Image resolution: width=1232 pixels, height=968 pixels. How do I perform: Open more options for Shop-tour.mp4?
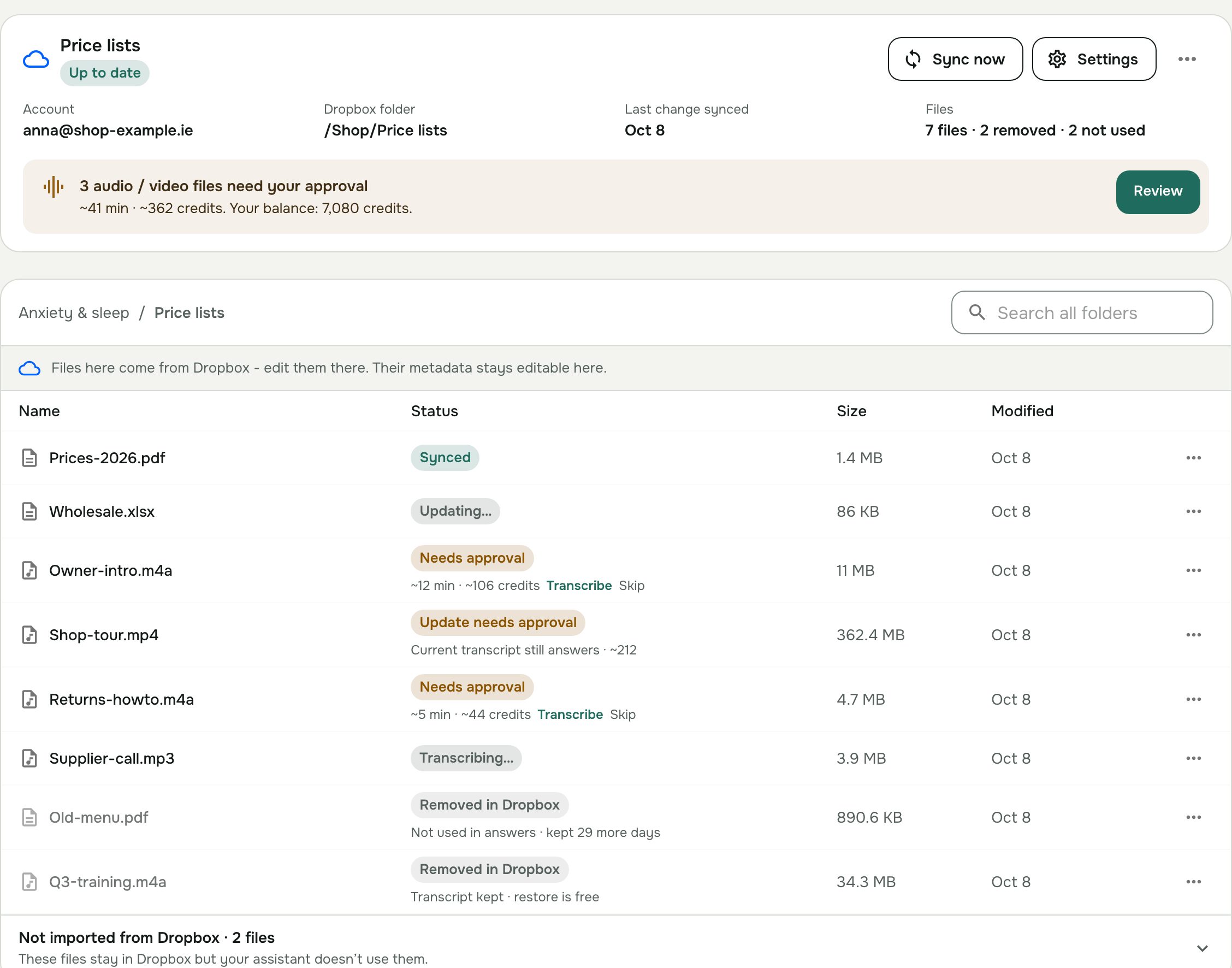[x=1193, y=635]
